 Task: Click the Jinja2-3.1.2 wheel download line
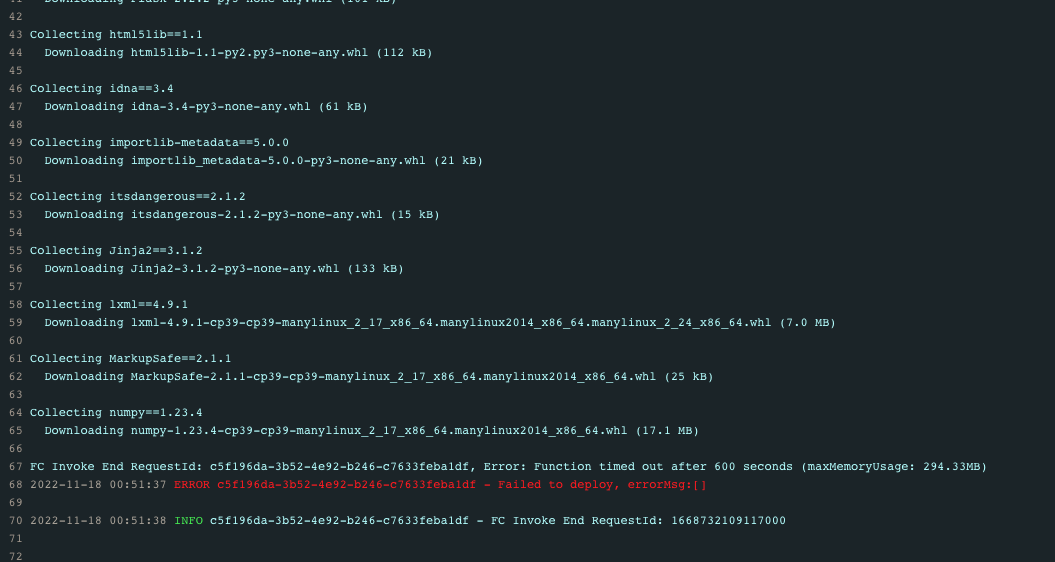tap(224, 269)
